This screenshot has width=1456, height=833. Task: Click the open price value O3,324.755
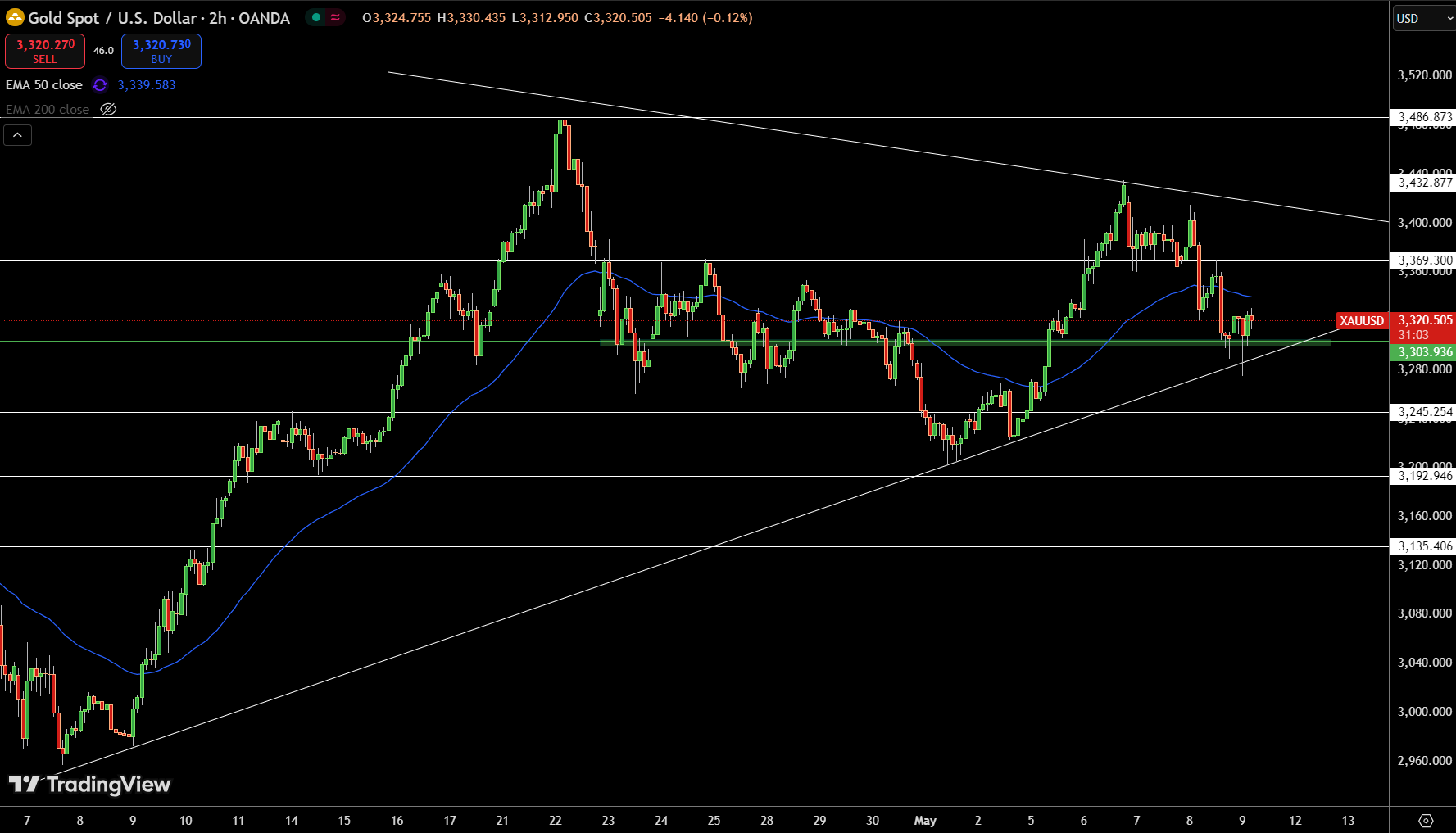point(397,18)
